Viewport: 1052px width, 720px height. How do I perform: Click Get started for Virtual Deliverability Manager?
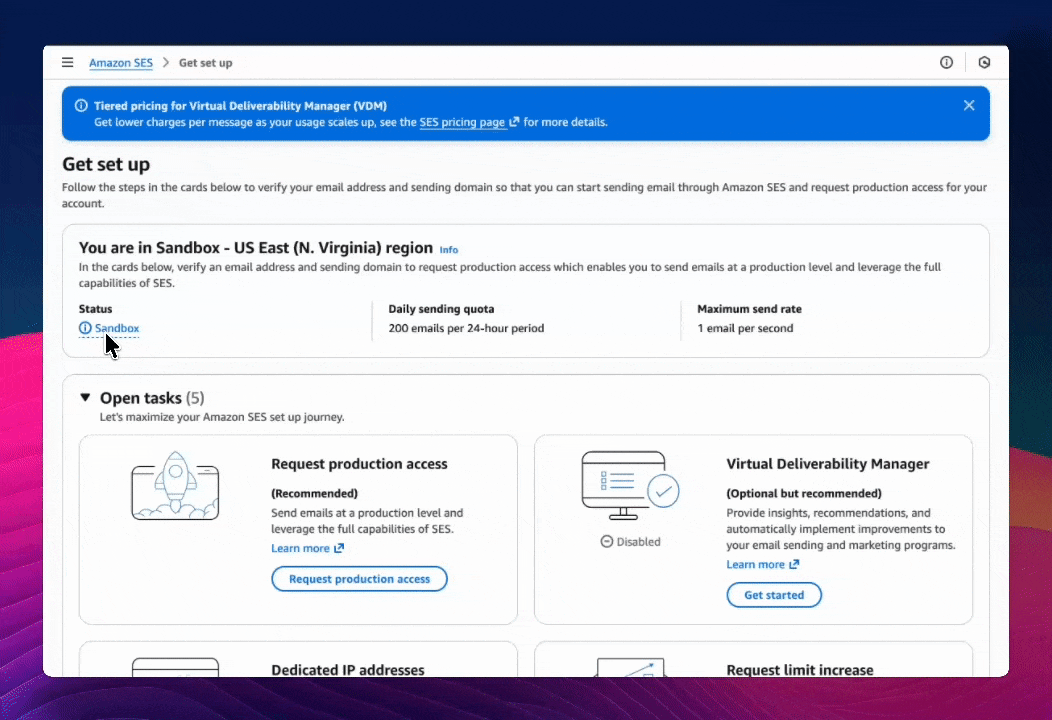[774, 595]
